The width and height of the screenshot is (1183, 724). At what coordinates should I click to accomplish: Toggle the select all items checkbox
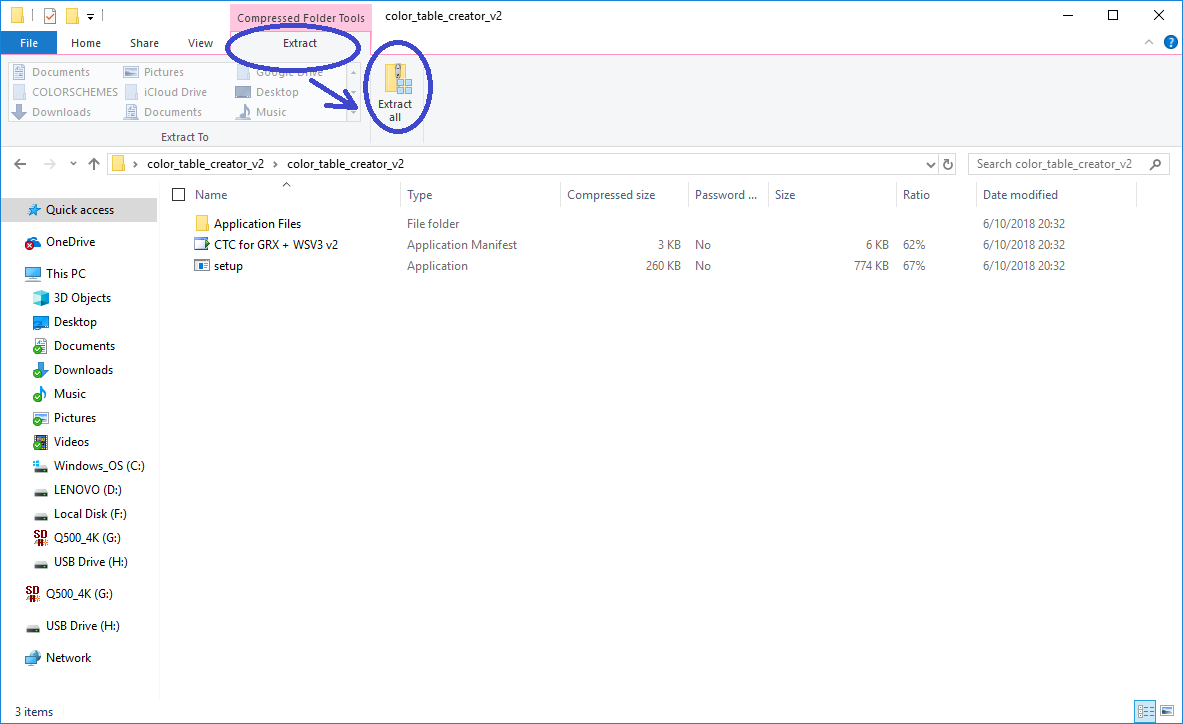[179, 195]
